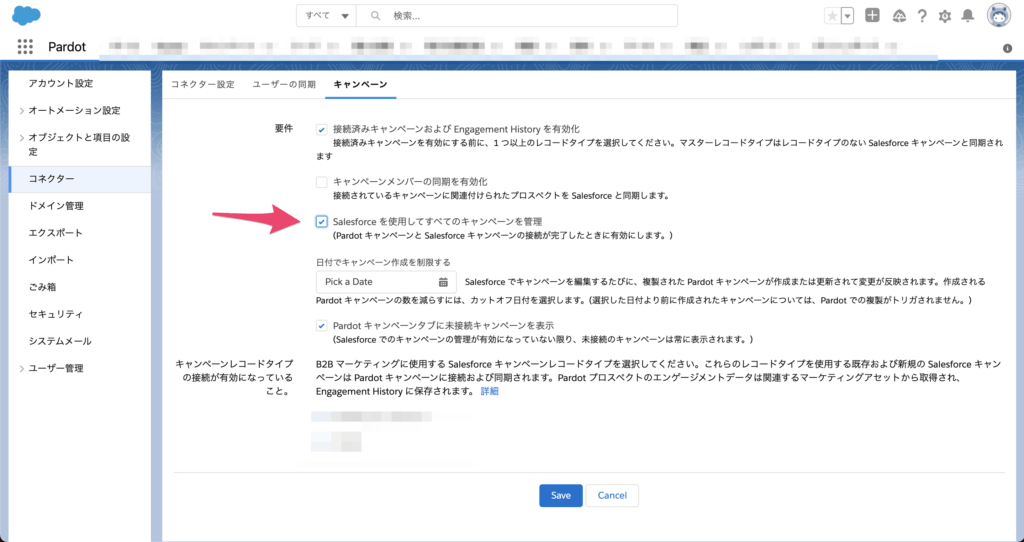This screenshot has width=1024, height=542.
Task: Open the help question mark icon
Action: 922,16
